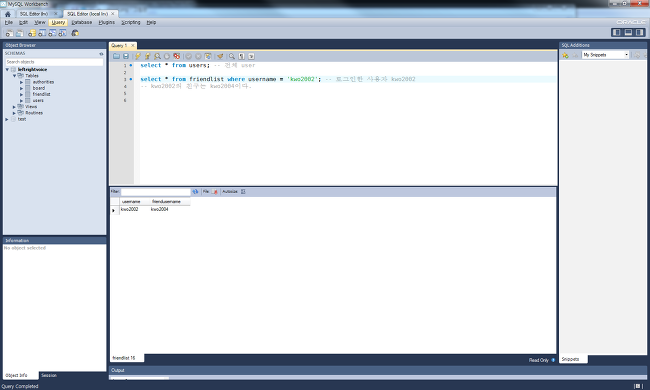The width and height of the screenshot is (650, 390).
Task: Collapse the leftrightvoice schema
Action: (7, 70)
